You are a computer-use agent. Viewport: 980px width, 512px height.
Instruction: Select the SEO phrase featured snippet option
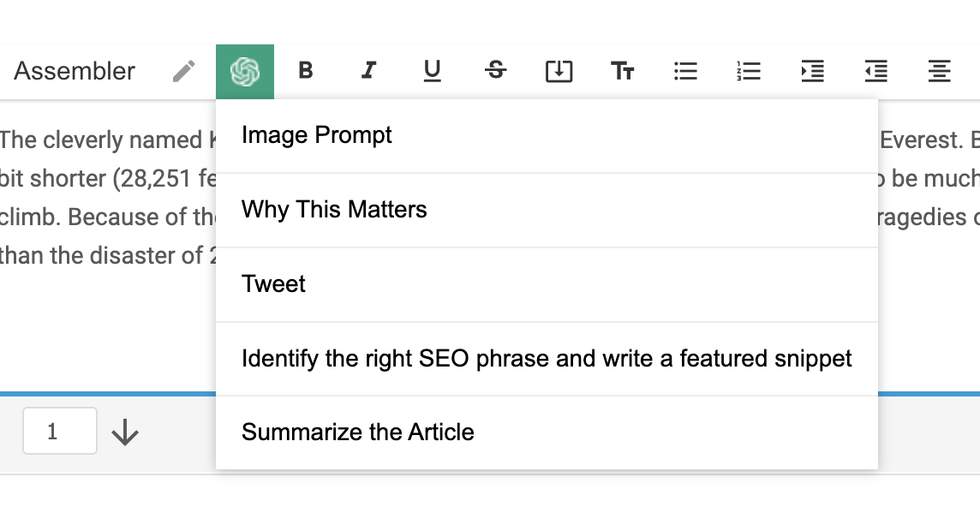(x=546, y=358)
